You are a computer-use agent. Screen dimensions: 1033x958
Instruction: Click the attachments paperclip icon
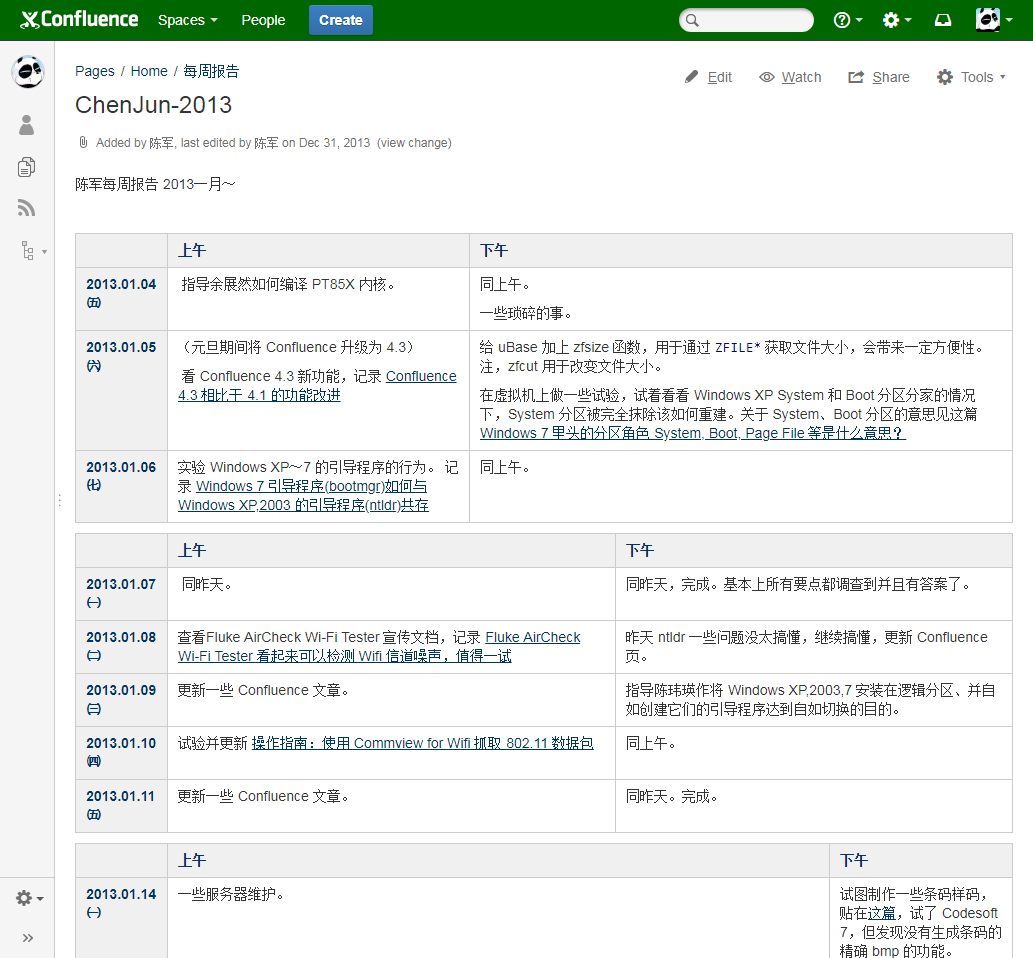click(84, 143)
